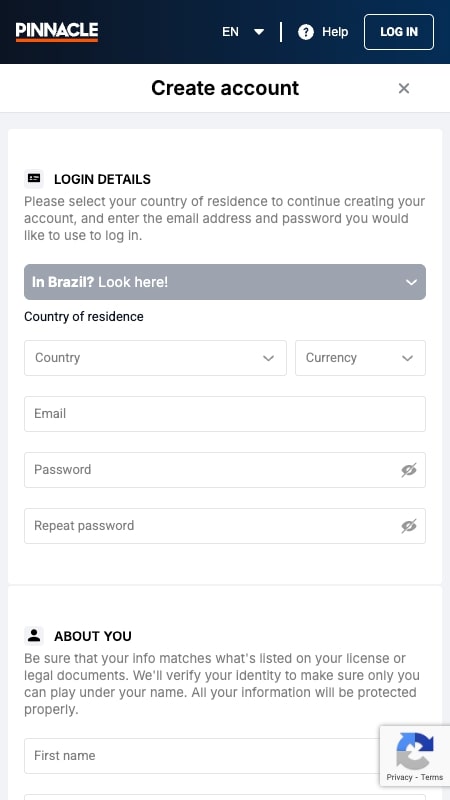Image resolution: width=450 pixels, height=800 pixels.
Task: Click the reCAPTCHA badge logo
Action: (415, 751)
